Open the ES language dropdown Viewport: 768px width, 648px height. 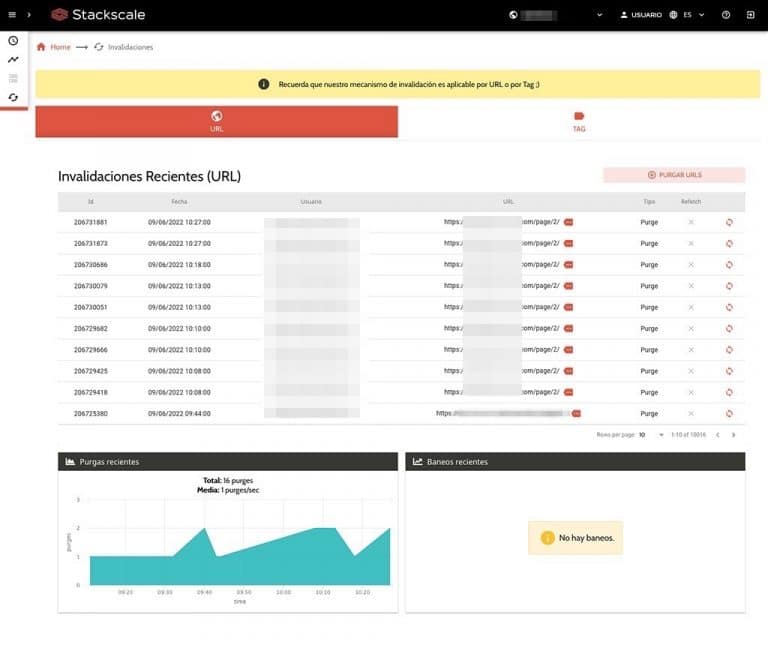687,15
